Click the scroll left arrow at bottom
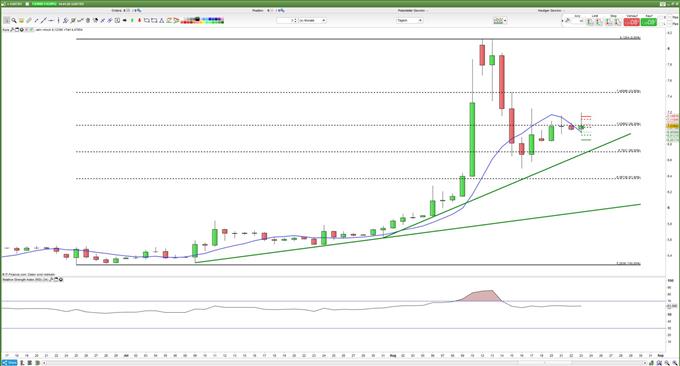The image size is (680, 366). (x=44, y=363)
